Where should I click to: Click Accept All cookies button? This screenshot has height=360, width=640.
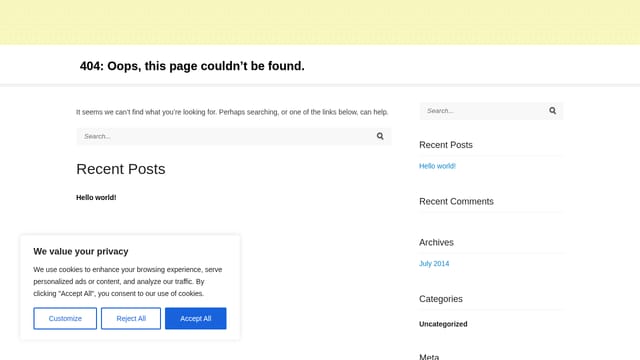(x=196, y=318)
